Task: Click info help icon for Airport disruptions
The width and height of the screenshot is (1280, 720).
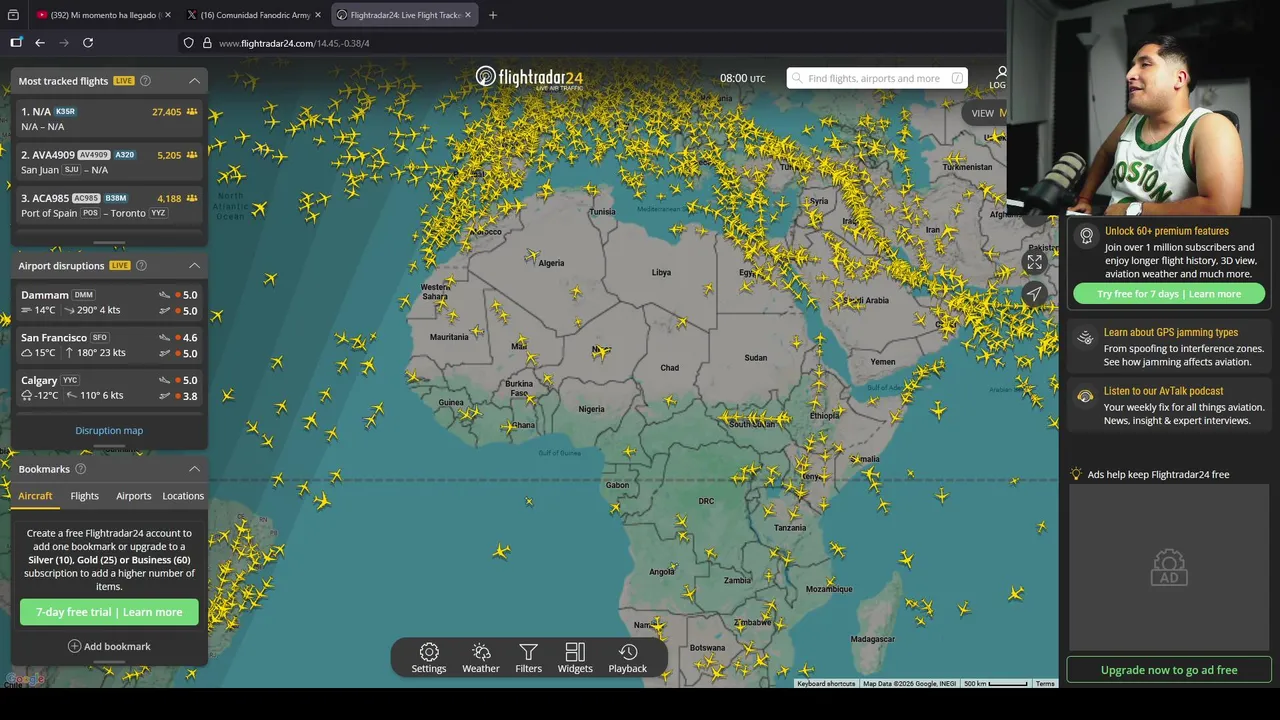Action: (x=141, y=266)
